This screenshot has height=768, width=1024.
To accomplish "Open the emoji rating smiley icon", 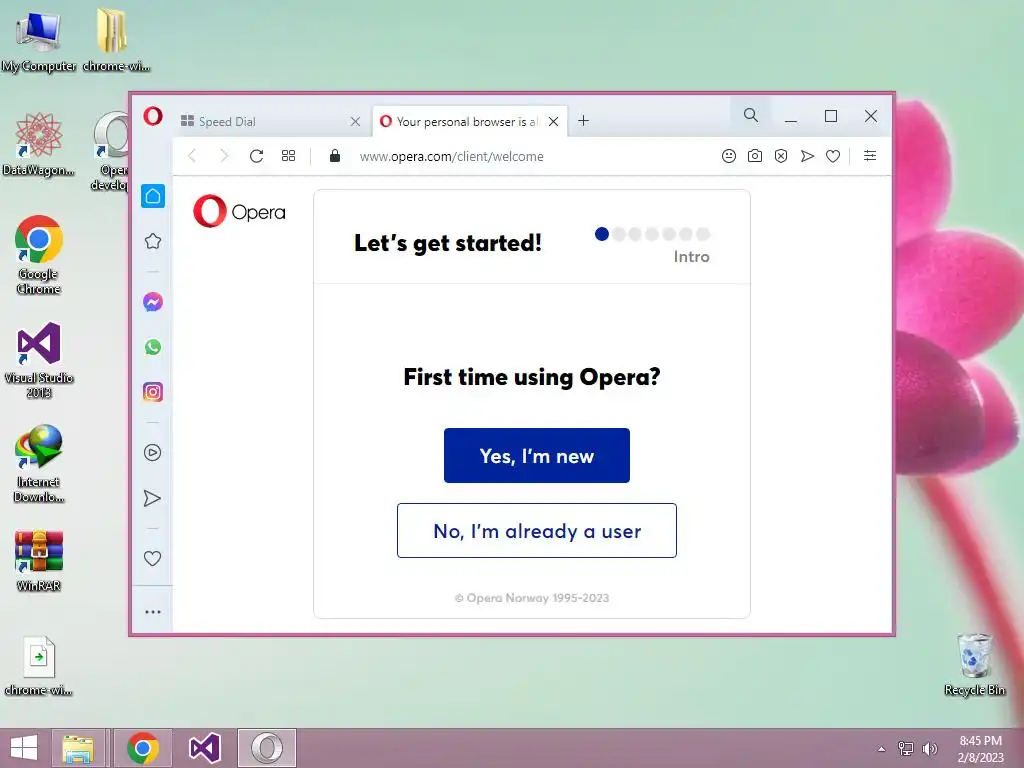I will pyautogui.click(x=729, y=156).
